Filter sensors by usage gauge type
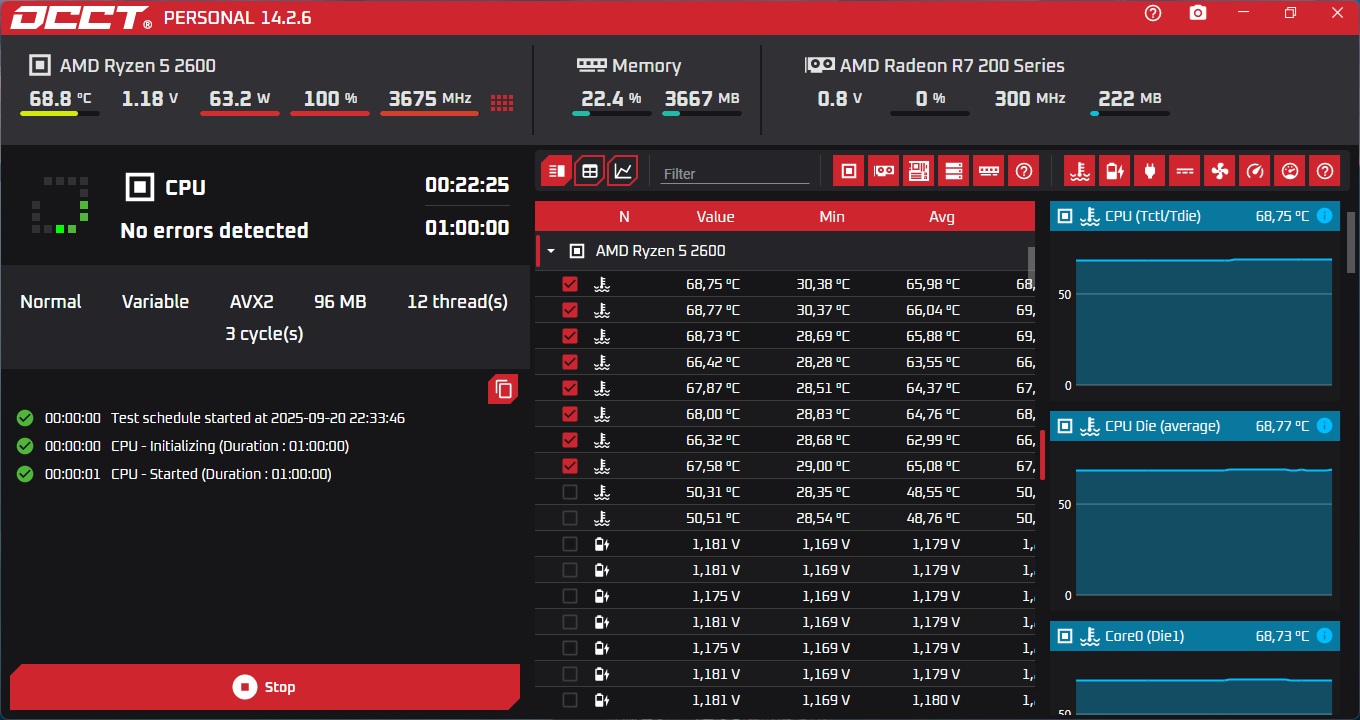Image resolution: width=1360 pixels, height=720 pixels. pos(1290,171)
